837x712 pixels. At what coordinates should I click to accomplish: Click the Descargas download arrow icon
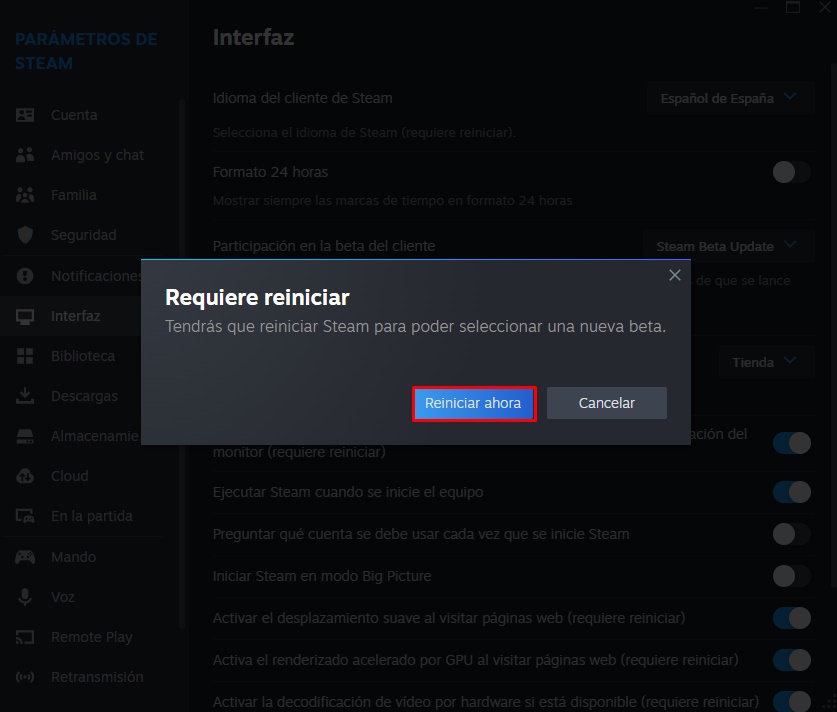(x=25, y=395)
